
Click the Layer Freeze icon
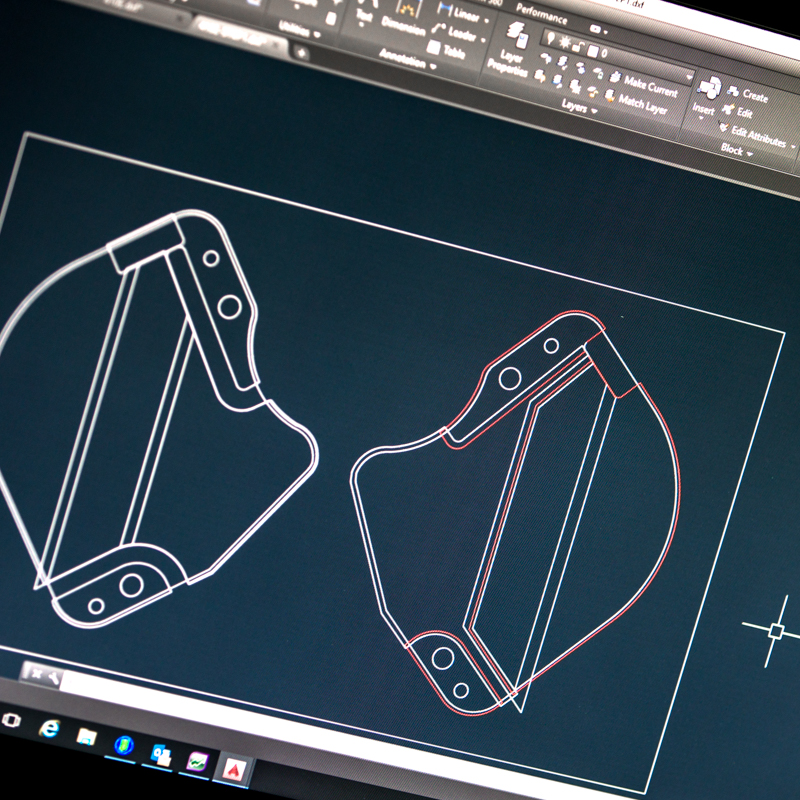coord(581,67)
